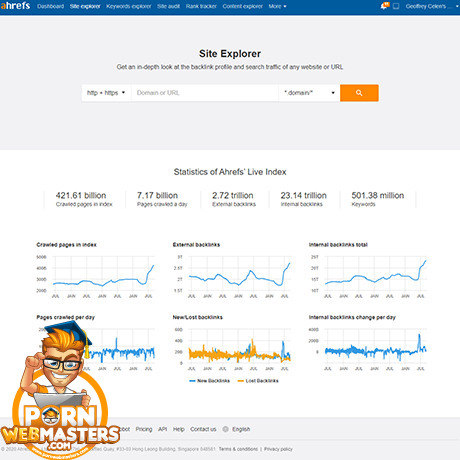This screenshot has height=460, width=460.
Task: Click the 501.38 million keywords statistic
Action: pos(377,199)
